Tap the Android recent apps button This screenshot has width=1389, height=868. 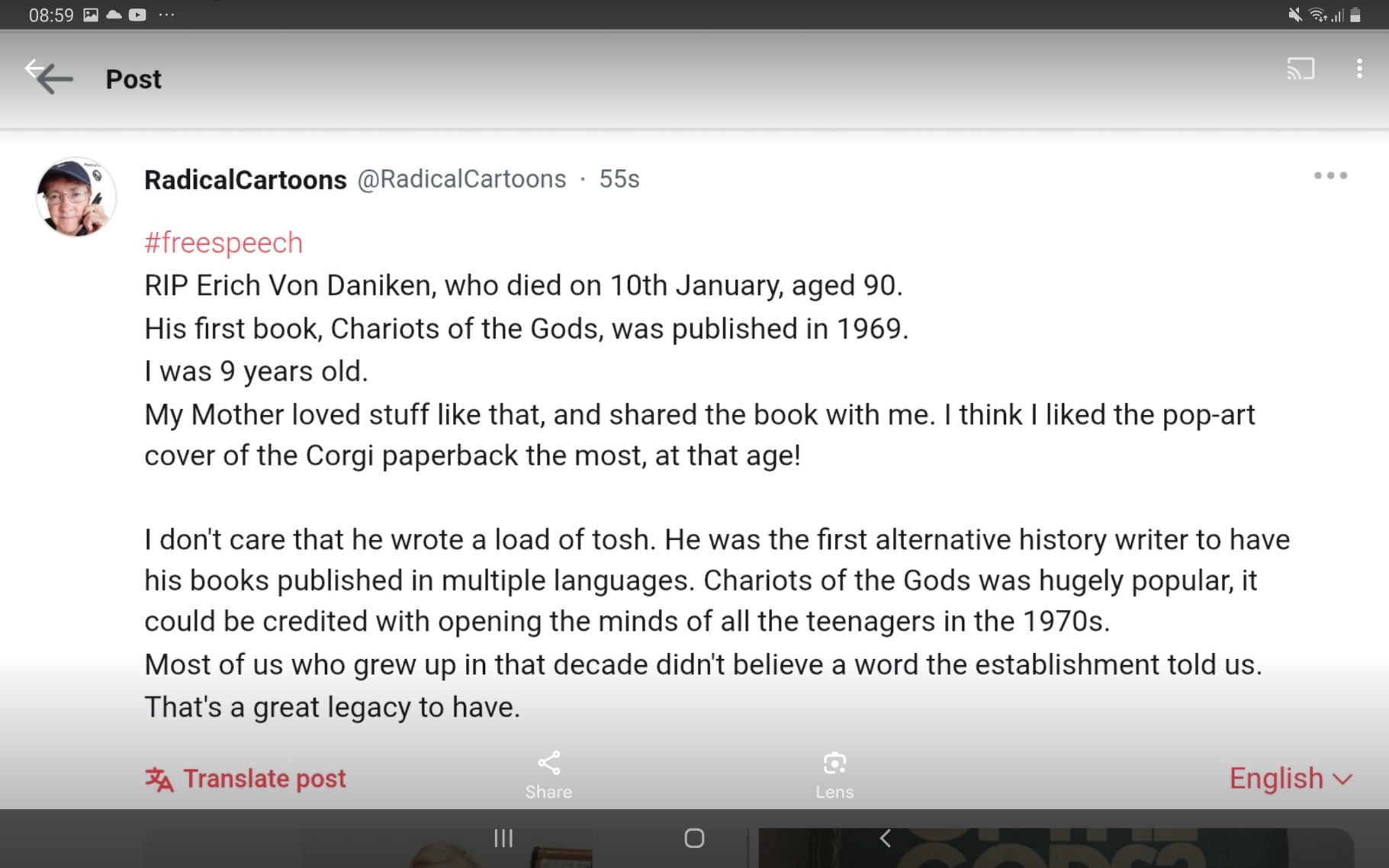(503, 838)
